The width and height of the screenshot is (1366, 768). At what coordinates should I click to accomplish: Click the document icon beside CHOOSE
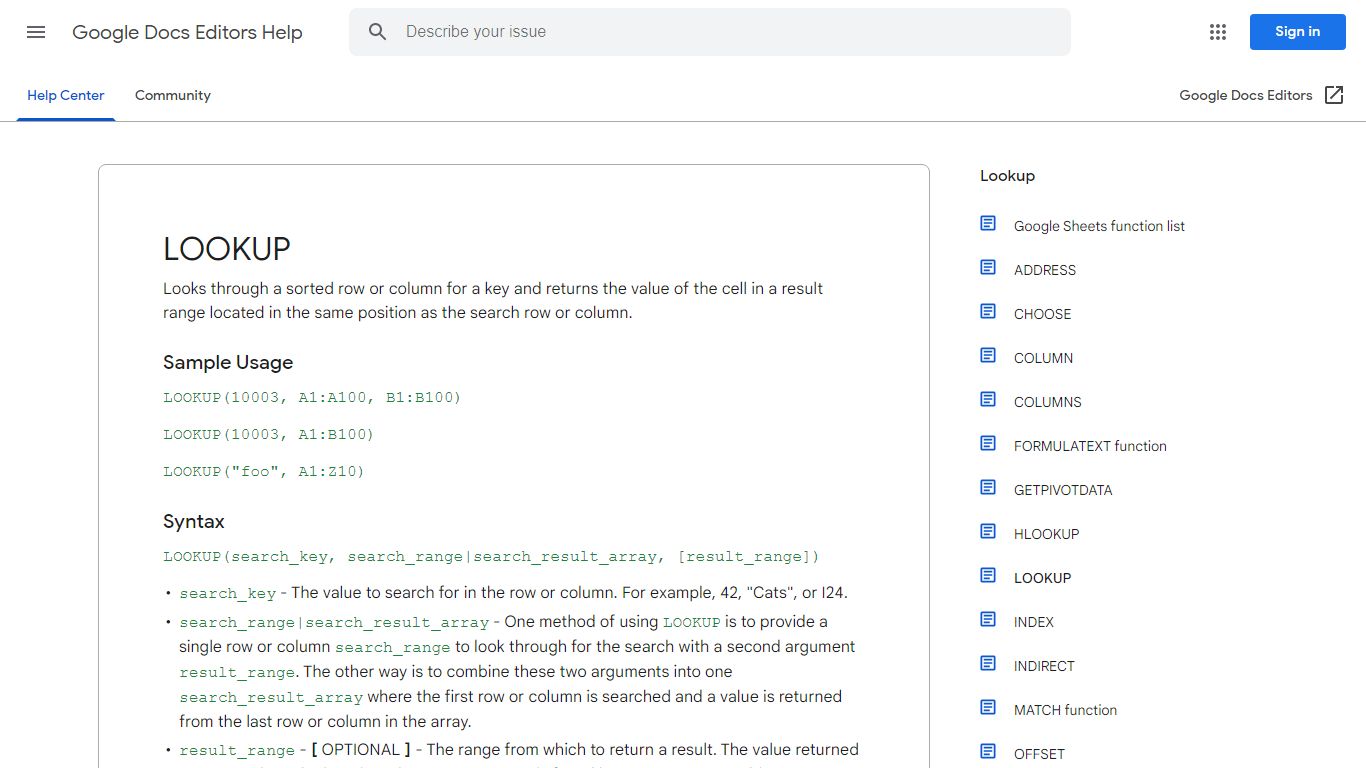pos(988,312)
